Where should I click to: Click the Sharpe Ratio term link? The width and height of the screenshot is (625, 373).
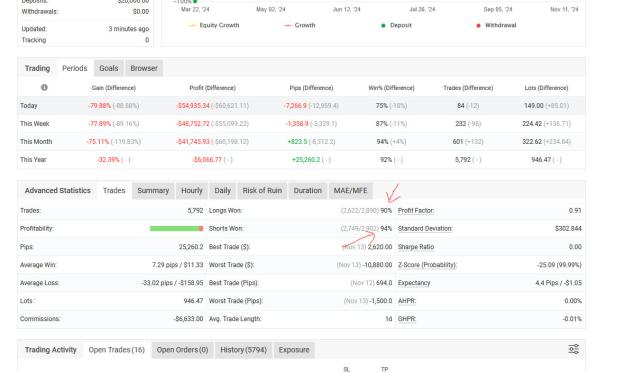coord(416,247)
